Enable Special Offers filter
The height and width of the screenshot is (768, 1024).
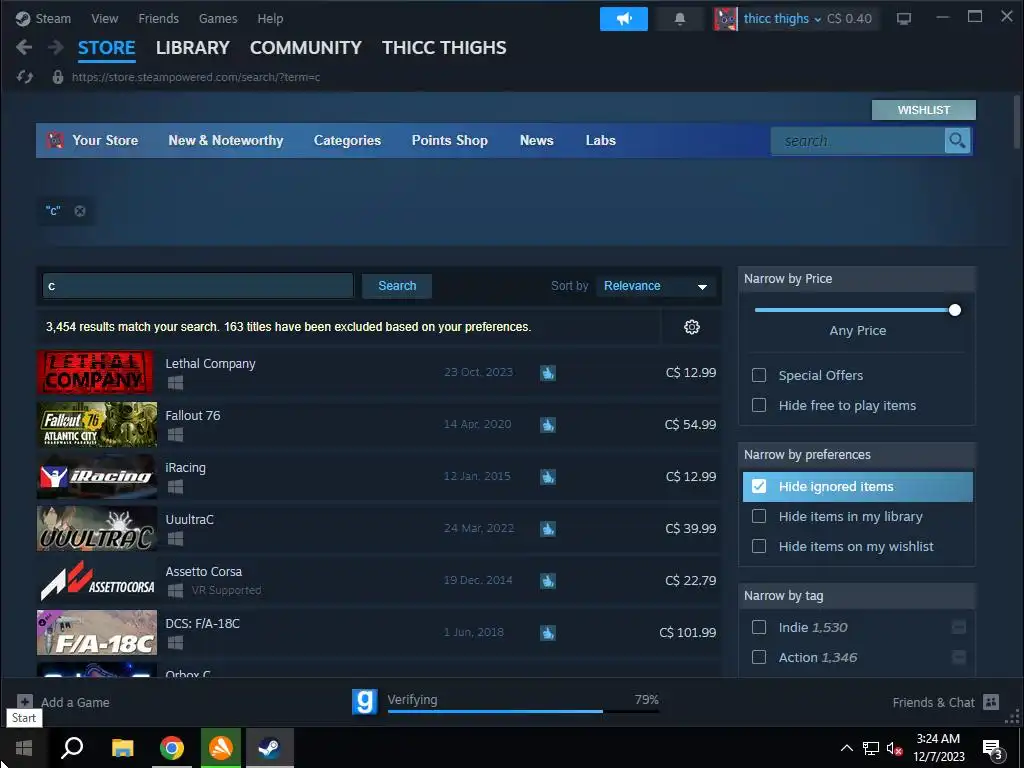(x=759, y=376)
